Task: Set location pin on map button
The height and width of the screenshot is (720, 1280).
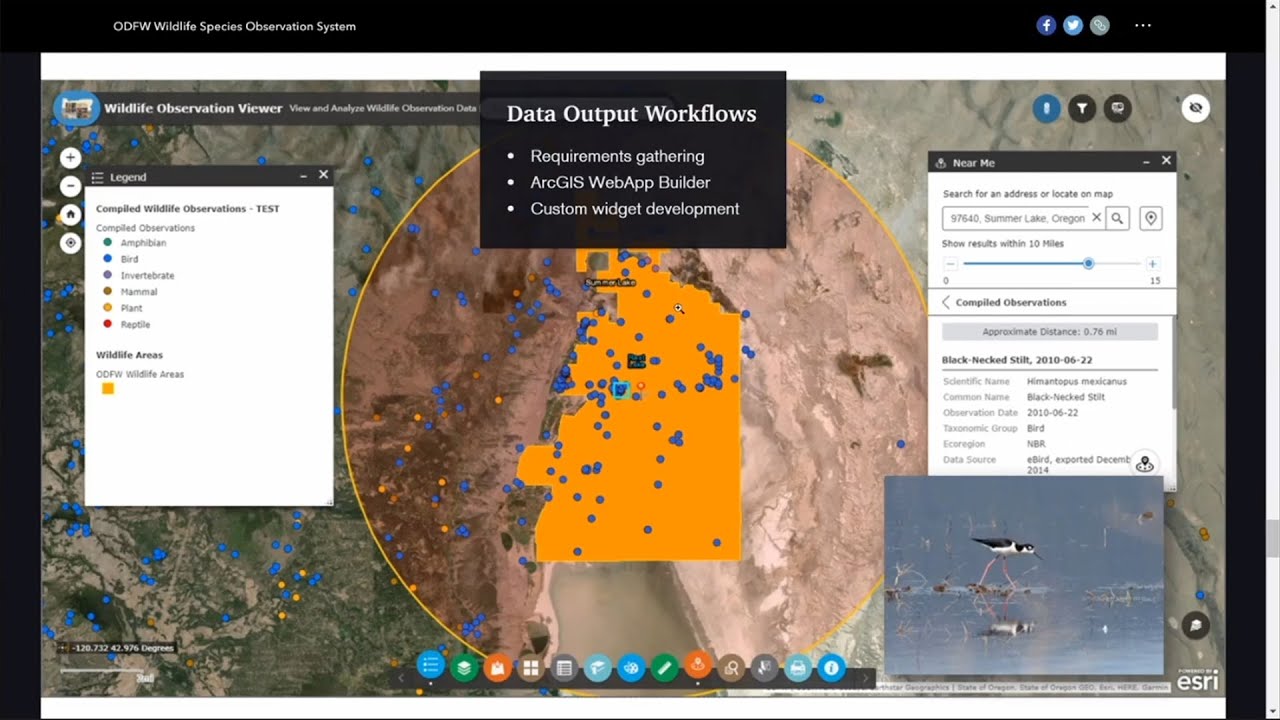Action: click(x=1150, y=218)
